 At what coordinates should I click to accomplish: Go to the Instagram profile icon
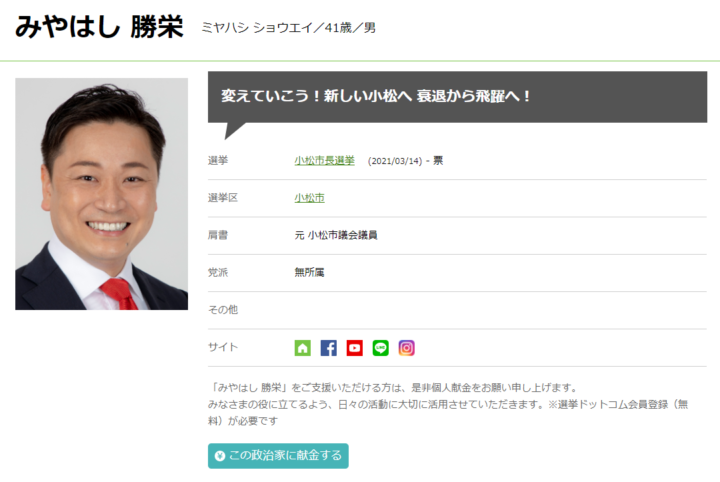pyautogui.click(x=407, y=348)
